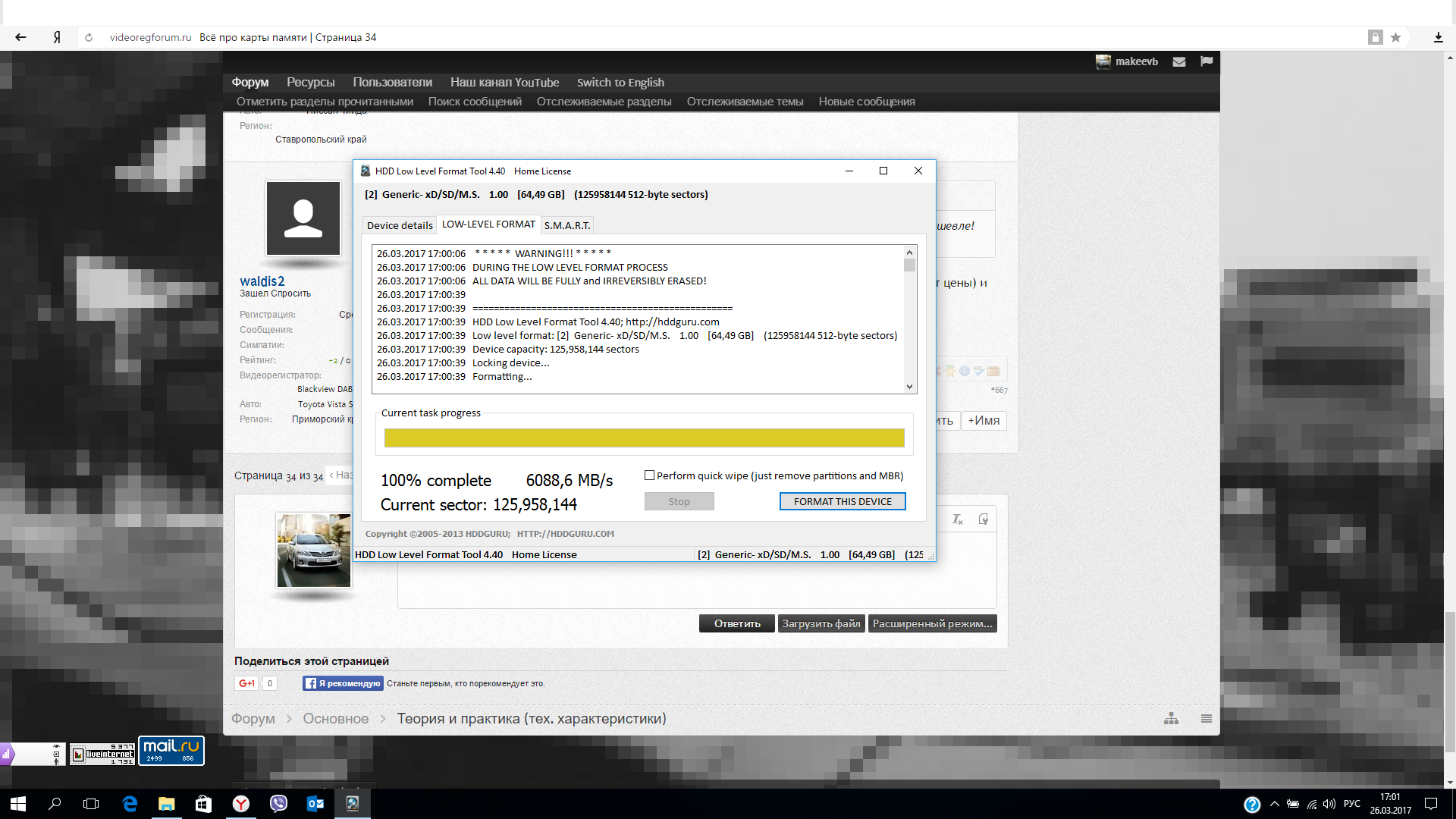The height and width of the screenshot is (819, 1456).
Task: Click the yellow task progress bar
Action: tap(644, 438)
